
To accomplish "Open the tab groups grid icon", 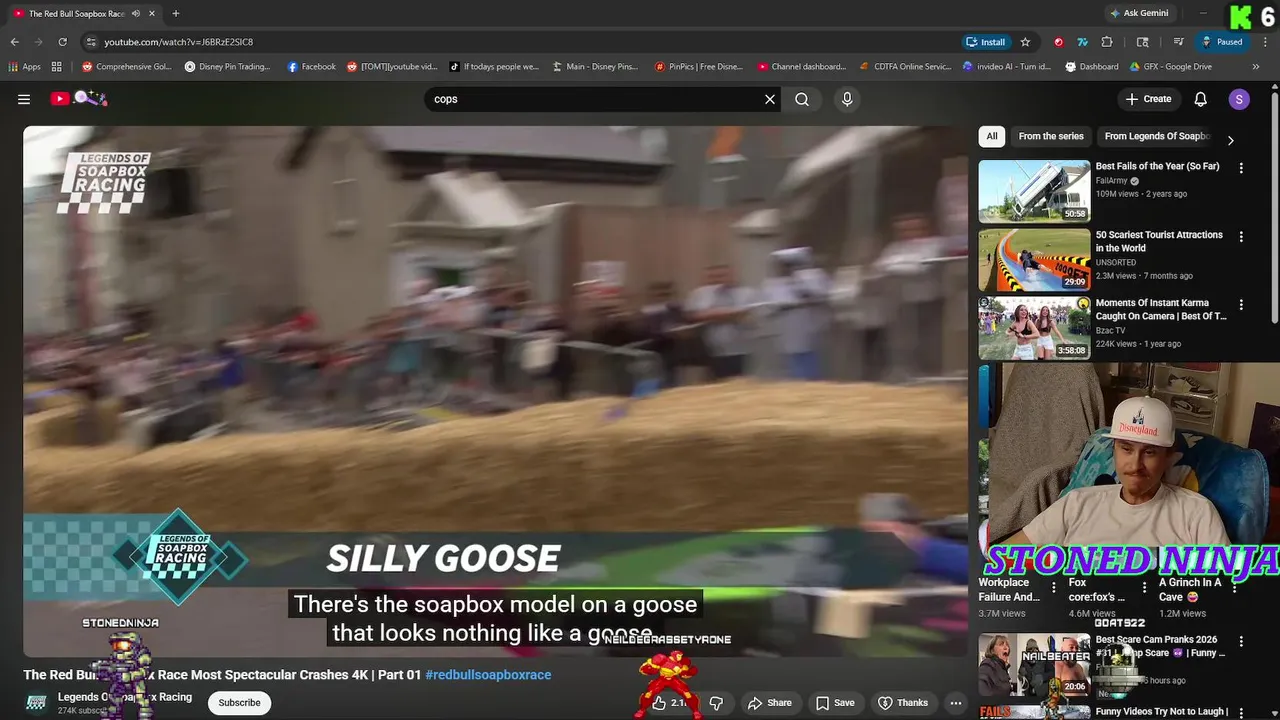I will click(x=57, y=67).
